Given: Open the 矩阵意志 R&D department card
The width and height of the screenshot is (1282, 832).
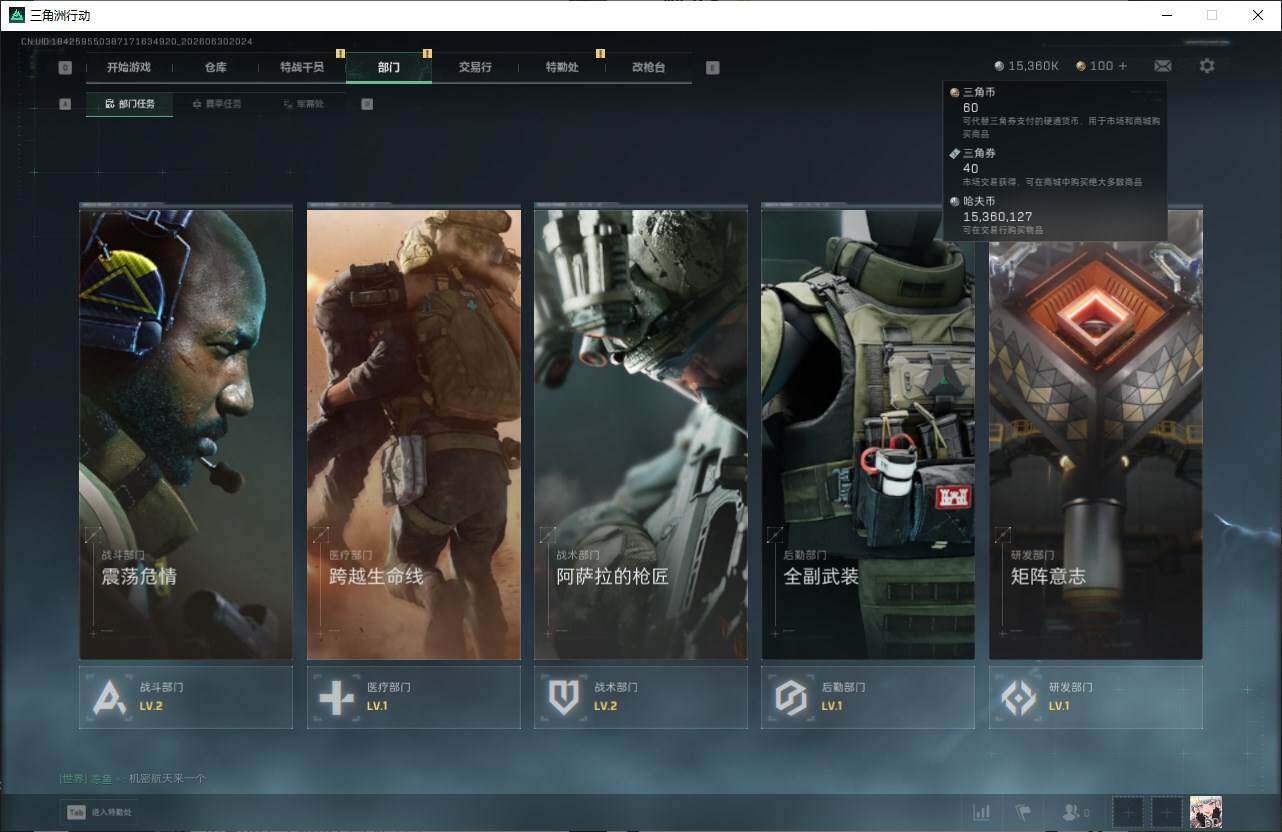Looking at the screenshot, I should [1096, 432].
